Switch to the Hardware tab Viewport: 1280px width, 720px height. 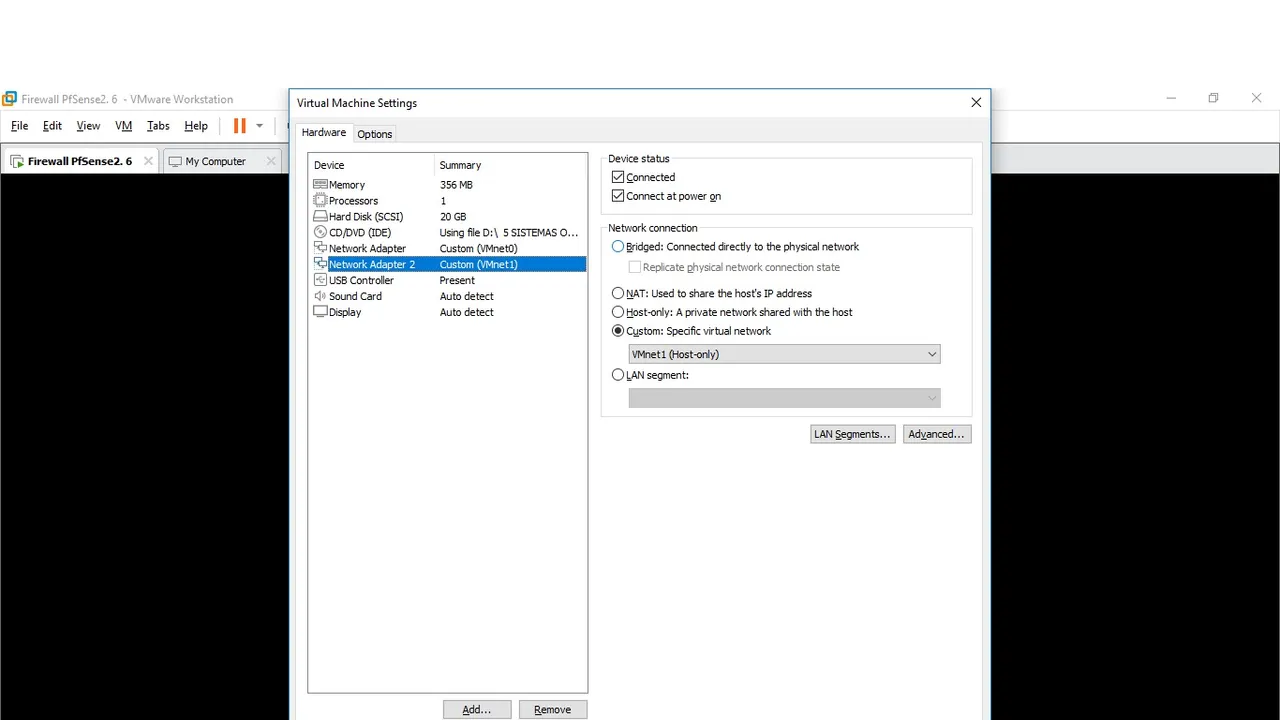(x=324, y=132)
